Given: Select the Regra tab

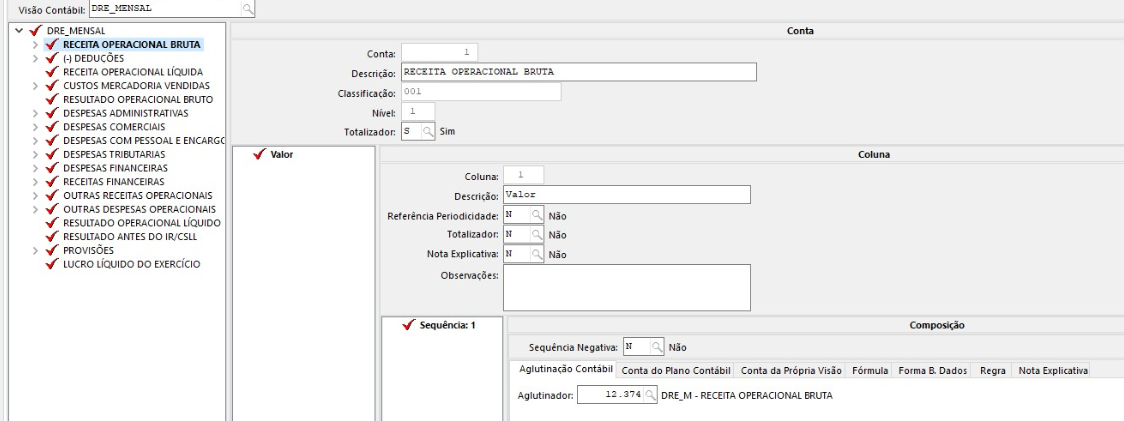Looking at the screenshot, I should (x=992, y=370).
